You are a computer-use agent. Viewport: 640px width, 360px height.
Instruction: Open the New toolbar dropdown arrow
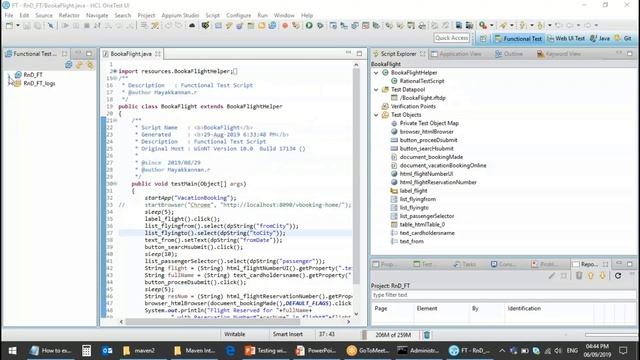(18, 25)
